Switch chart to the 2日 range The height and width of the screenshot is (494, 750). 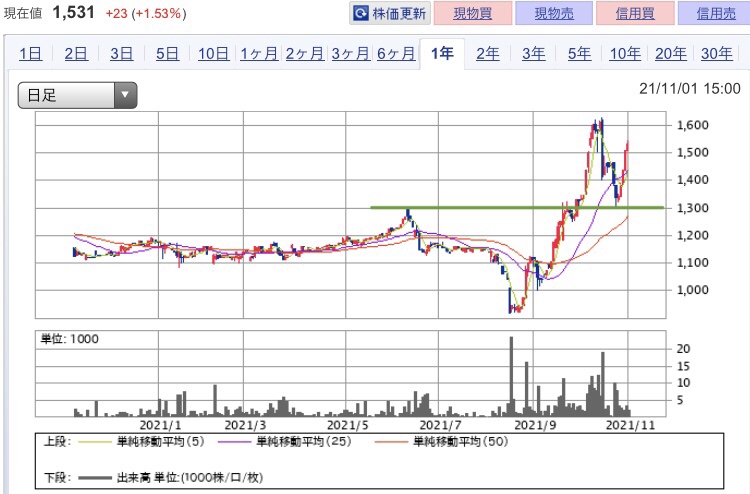tap(76, 54)
